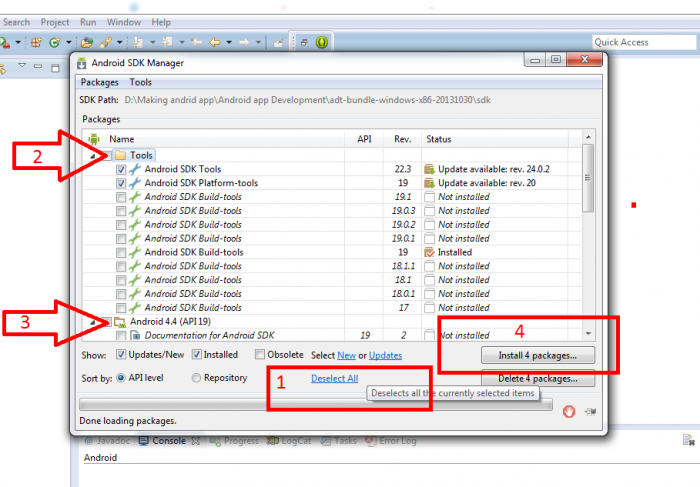Click the New Java Package toolbar icon
The height and width of the screenshot is (487, 700).
click(36, 42)
